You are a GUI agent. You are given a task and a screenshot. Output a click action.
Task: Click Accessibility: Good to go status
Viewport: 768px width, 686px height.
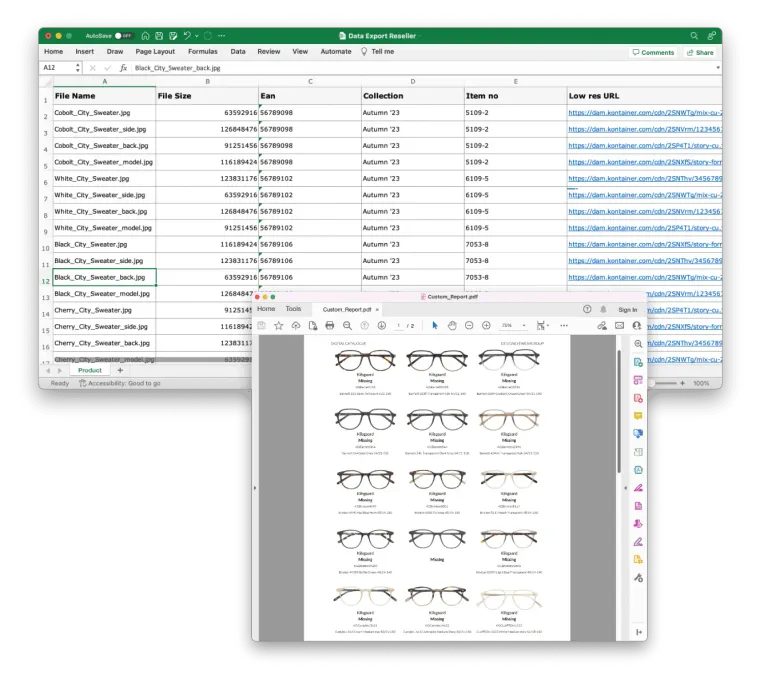click(120, 383)
